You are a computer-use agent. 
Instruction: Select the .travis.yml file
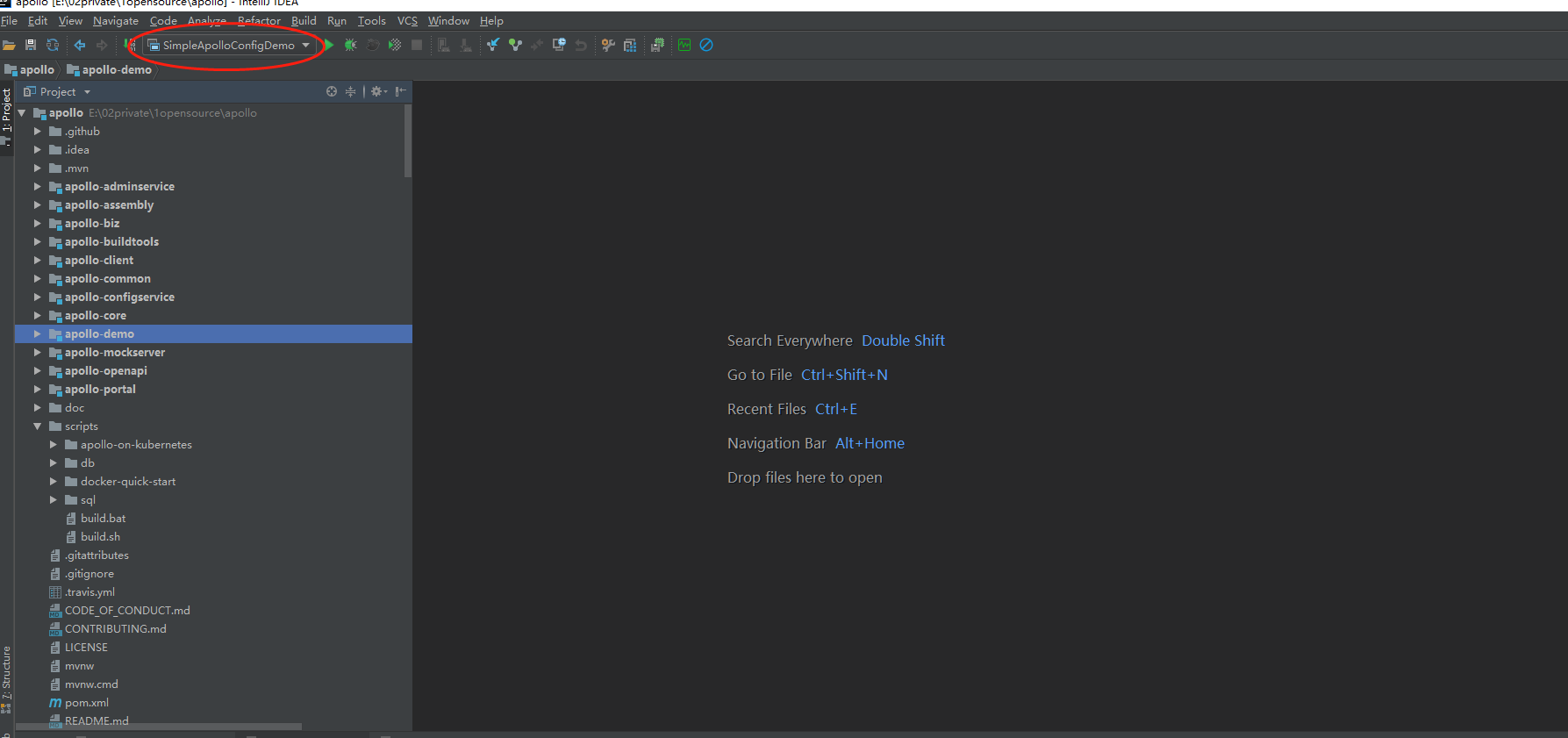pos(82,592)
